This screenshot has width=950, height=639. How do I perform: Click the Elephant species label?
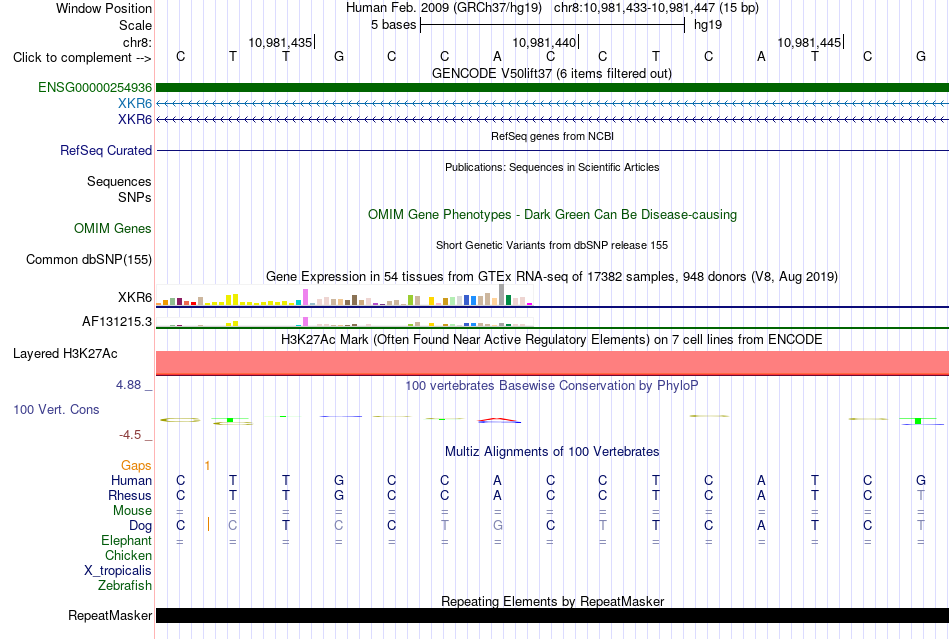click(126, 540)
